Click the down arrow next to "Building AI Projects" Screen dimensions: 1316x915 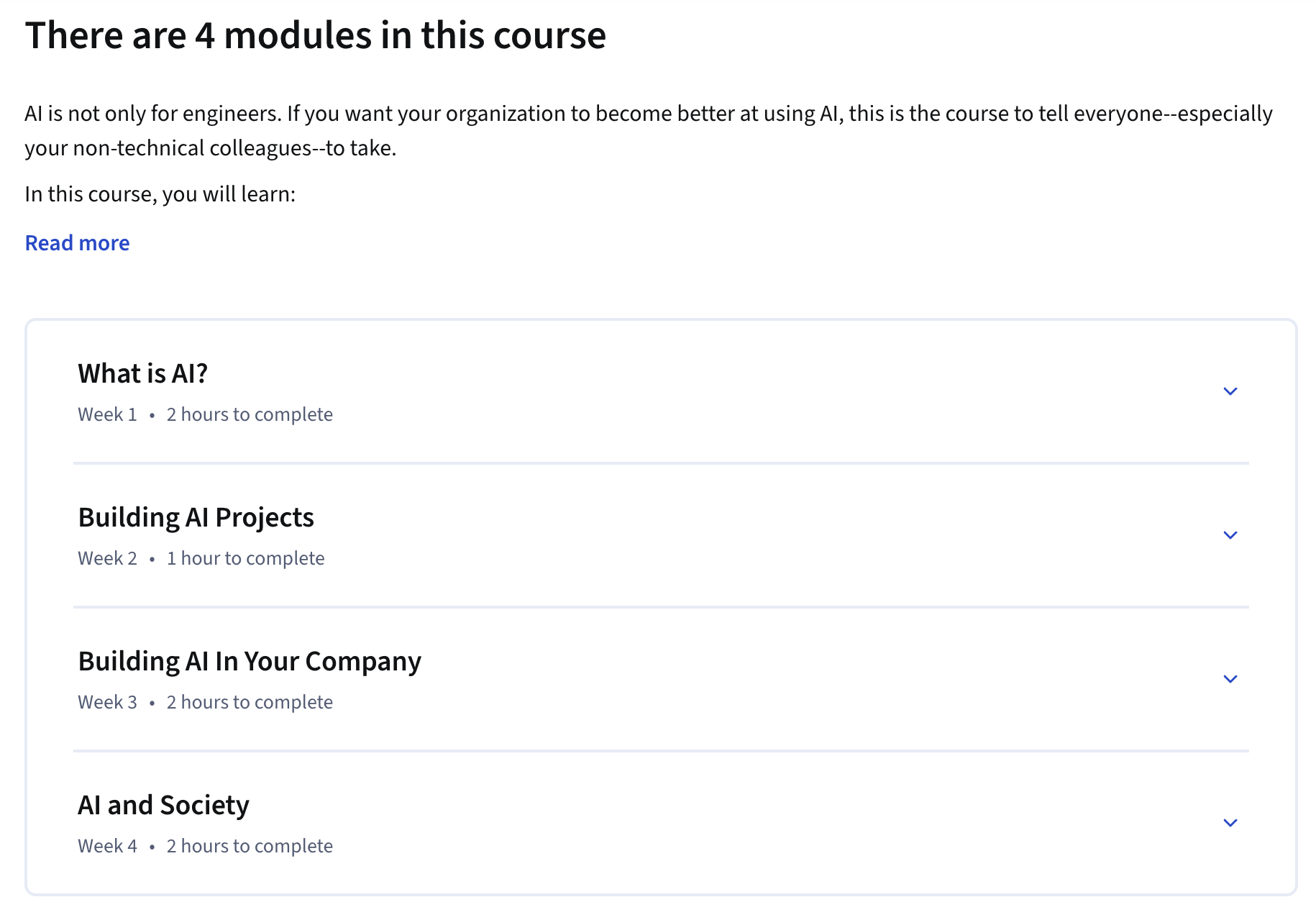[1230, 534]
